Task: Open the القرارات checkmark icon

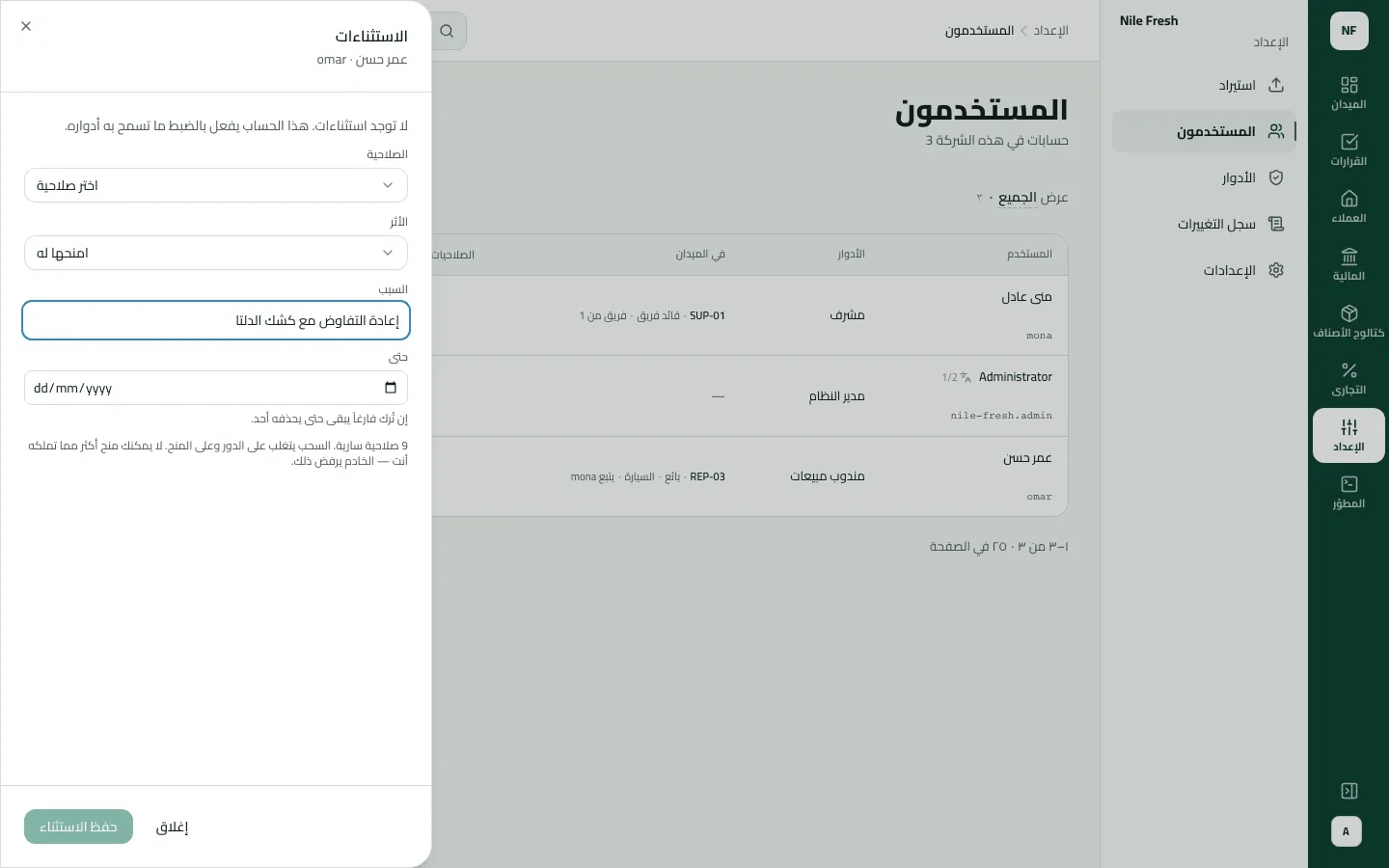Action: click(1348, 149)
